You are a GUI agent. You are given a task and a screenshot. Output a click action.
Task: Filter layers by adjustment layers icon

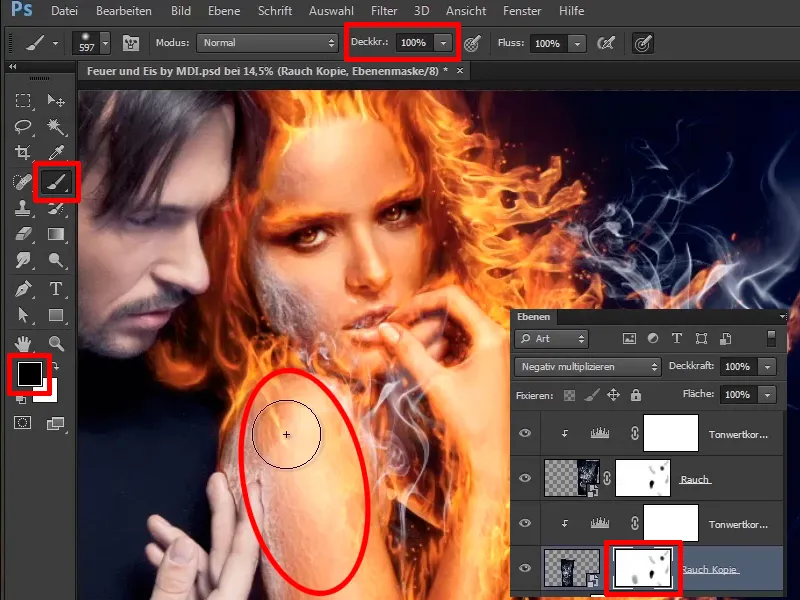click(x=653, y=338)
